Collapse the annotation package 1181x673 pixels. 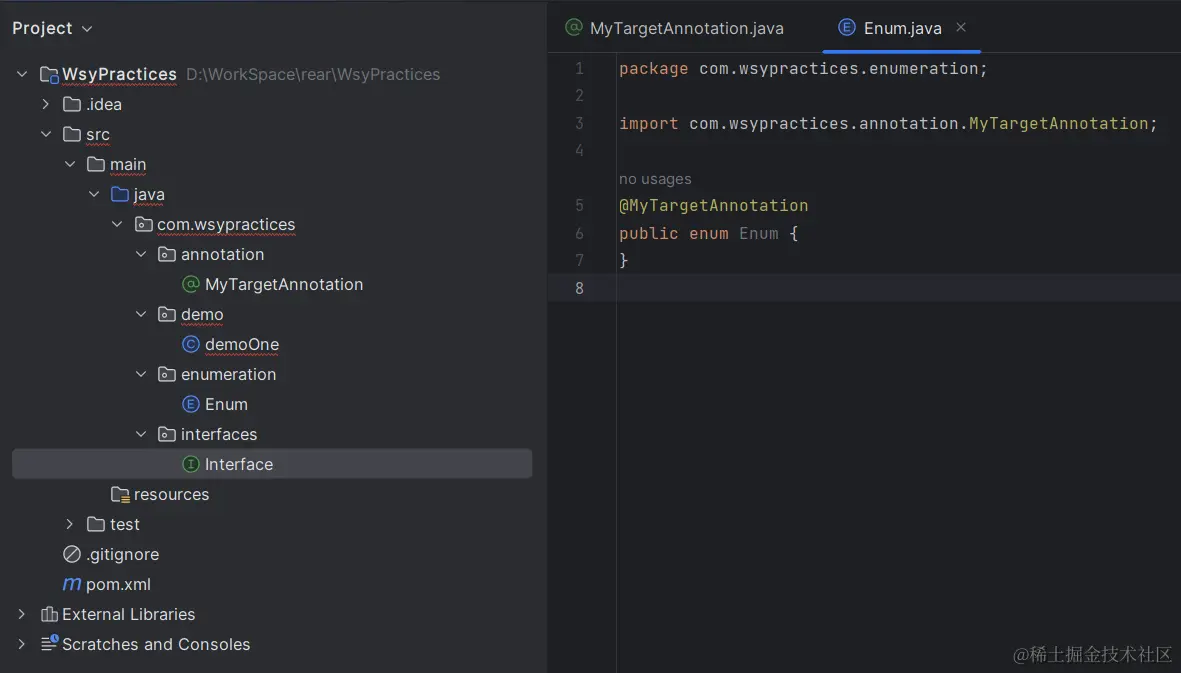pyautogui.click(x=141, y=254)
